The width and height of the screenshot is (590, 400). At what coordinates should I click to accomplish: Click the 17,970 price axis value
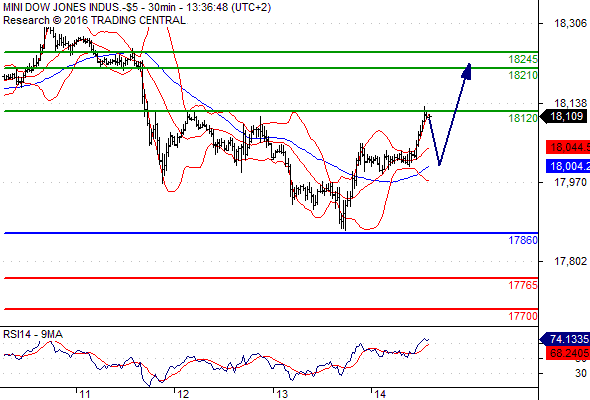tap(570, 183)
